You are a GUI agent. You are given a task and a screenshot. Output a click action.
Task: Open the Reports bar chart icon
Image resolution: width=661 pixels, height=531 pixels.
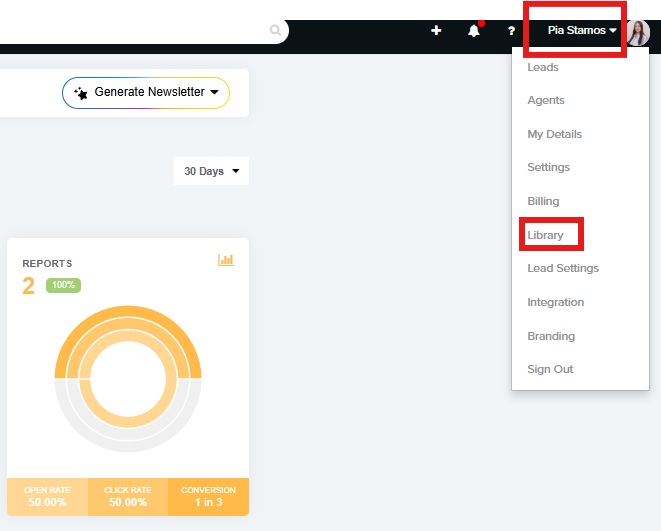pos(226,260)
